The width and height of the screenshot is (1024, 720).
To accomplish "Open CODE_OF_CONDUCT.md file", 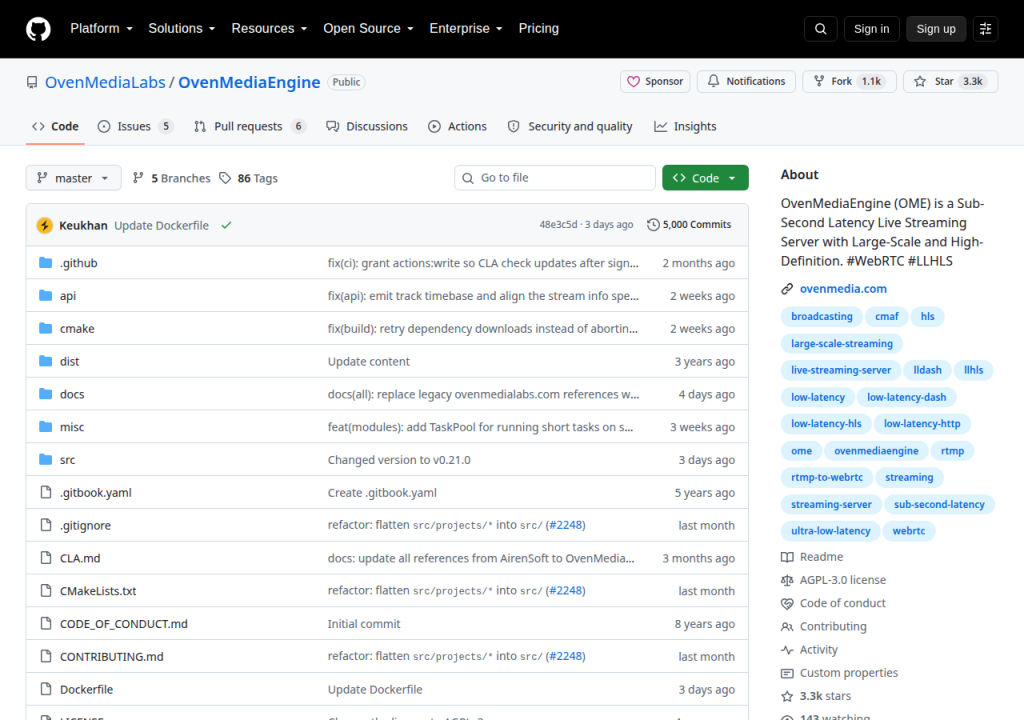I will click(123, 623).
